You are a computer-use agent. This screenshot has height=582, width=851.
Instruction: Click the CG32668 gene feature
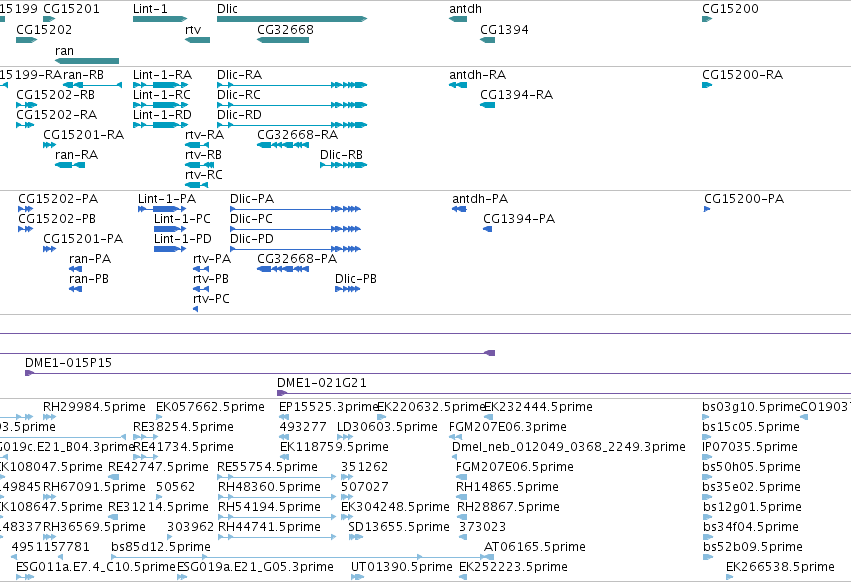283,40
